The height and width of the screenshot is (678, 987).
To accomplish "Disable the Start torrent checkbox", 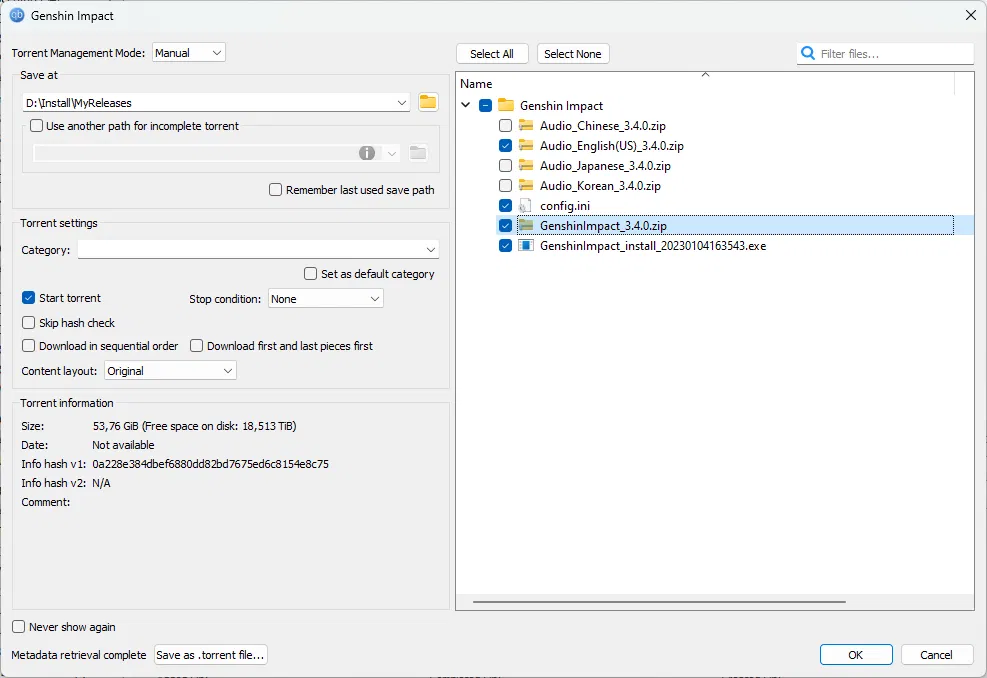I will point(28,298).
